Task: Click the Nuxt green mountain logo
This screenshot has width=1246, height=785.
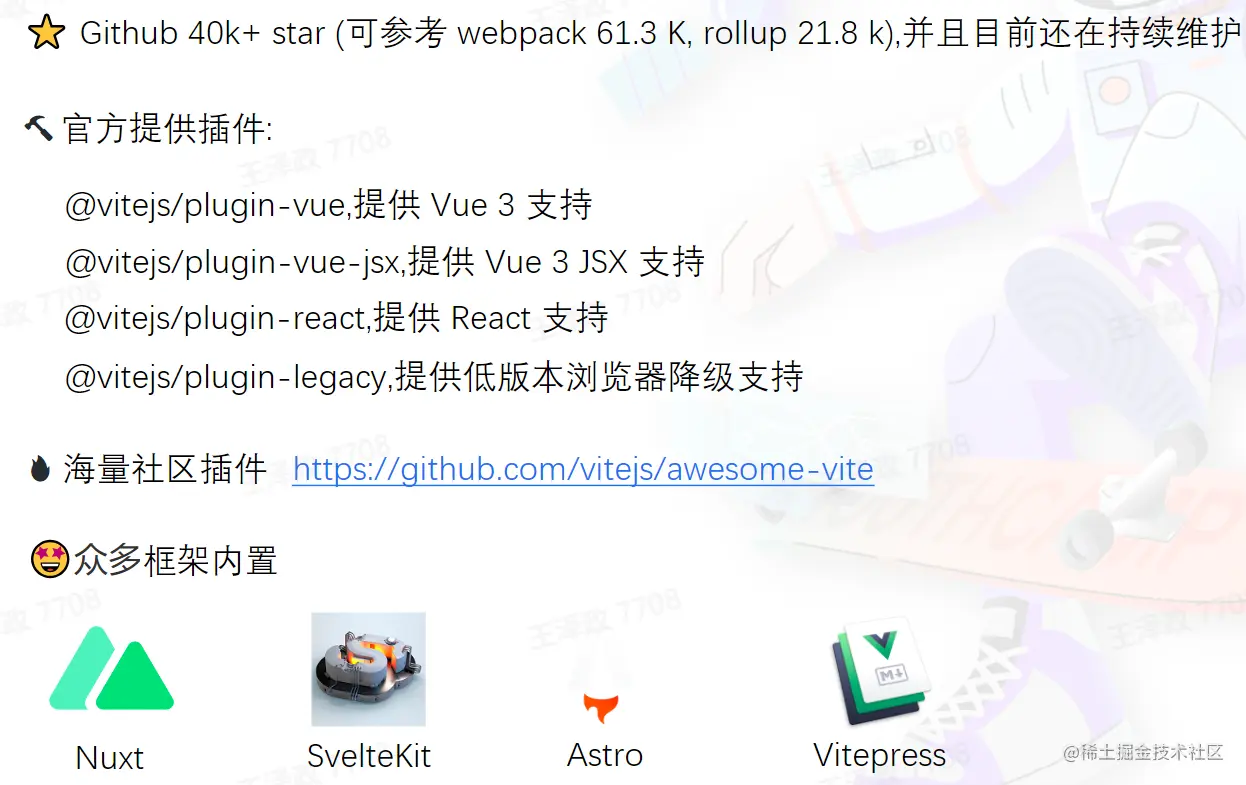Action: pyautogui.click(x=111, y=669)
